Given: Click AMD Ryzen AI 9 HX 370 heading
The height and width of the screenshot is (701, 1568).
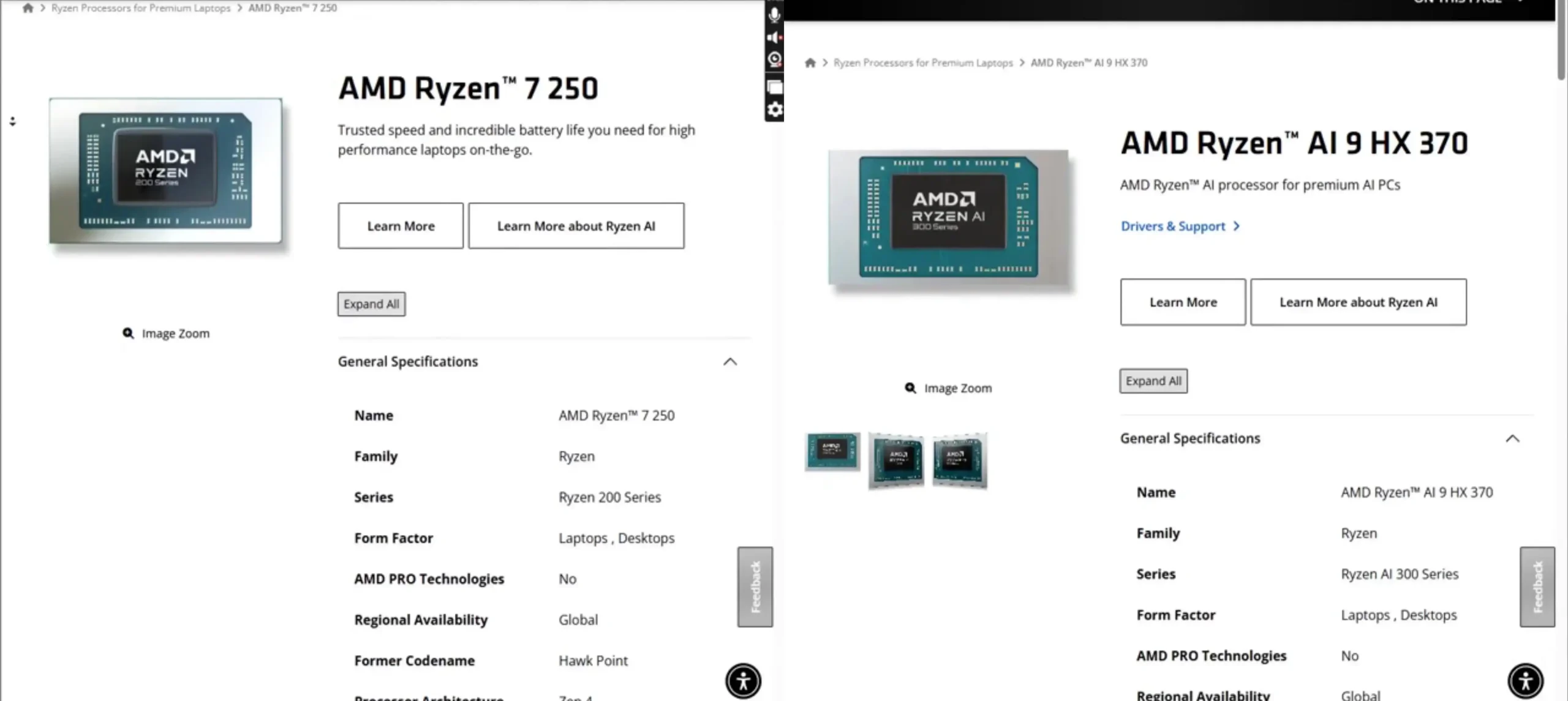Looking at the screenshot, I should [1294, 143].
